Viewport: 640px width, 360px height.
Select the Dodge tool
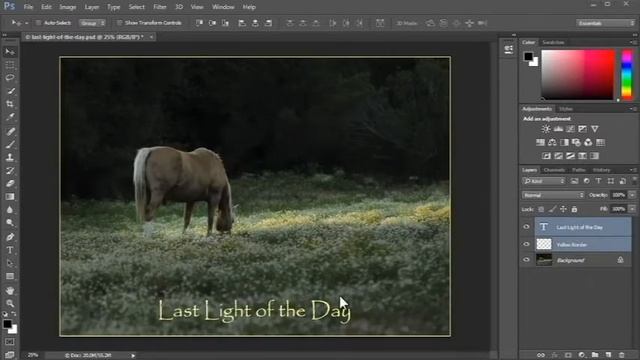click(10, 223)
